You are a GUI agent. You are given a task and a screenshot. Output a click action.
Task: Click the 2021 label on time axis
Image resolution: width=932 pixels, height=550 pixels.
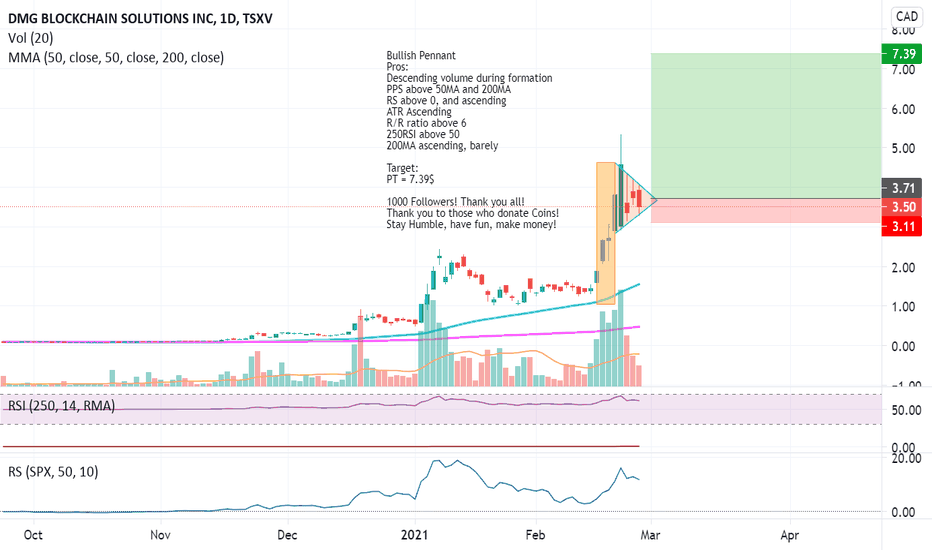pyautogui.click(x=414, y=535)
